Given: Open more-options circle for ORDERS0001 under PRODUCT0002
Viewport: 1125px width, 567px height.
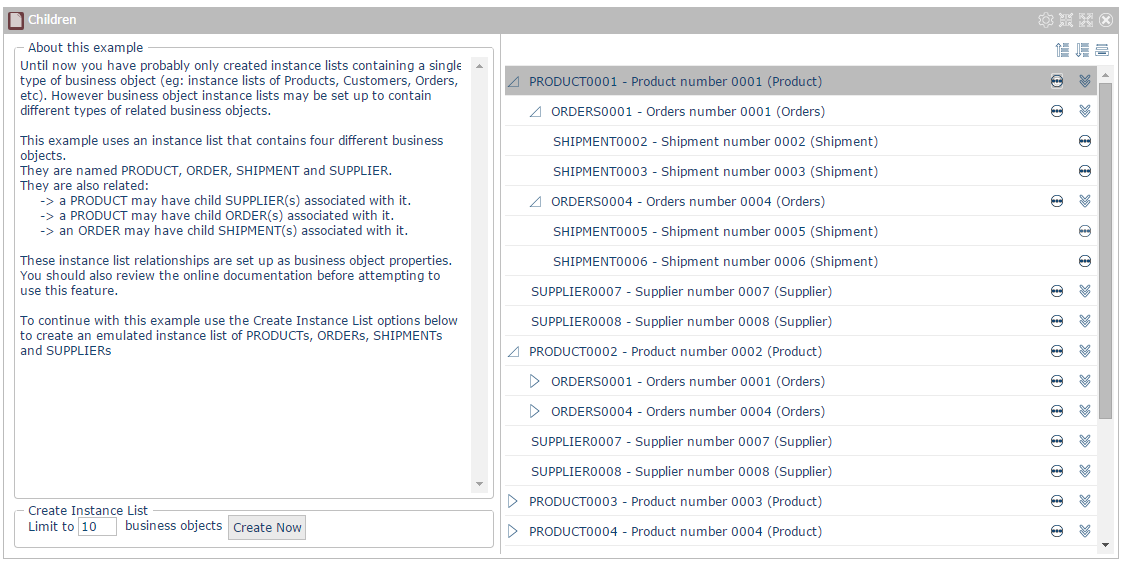Looking at the screenshot, I should 1057,382.
